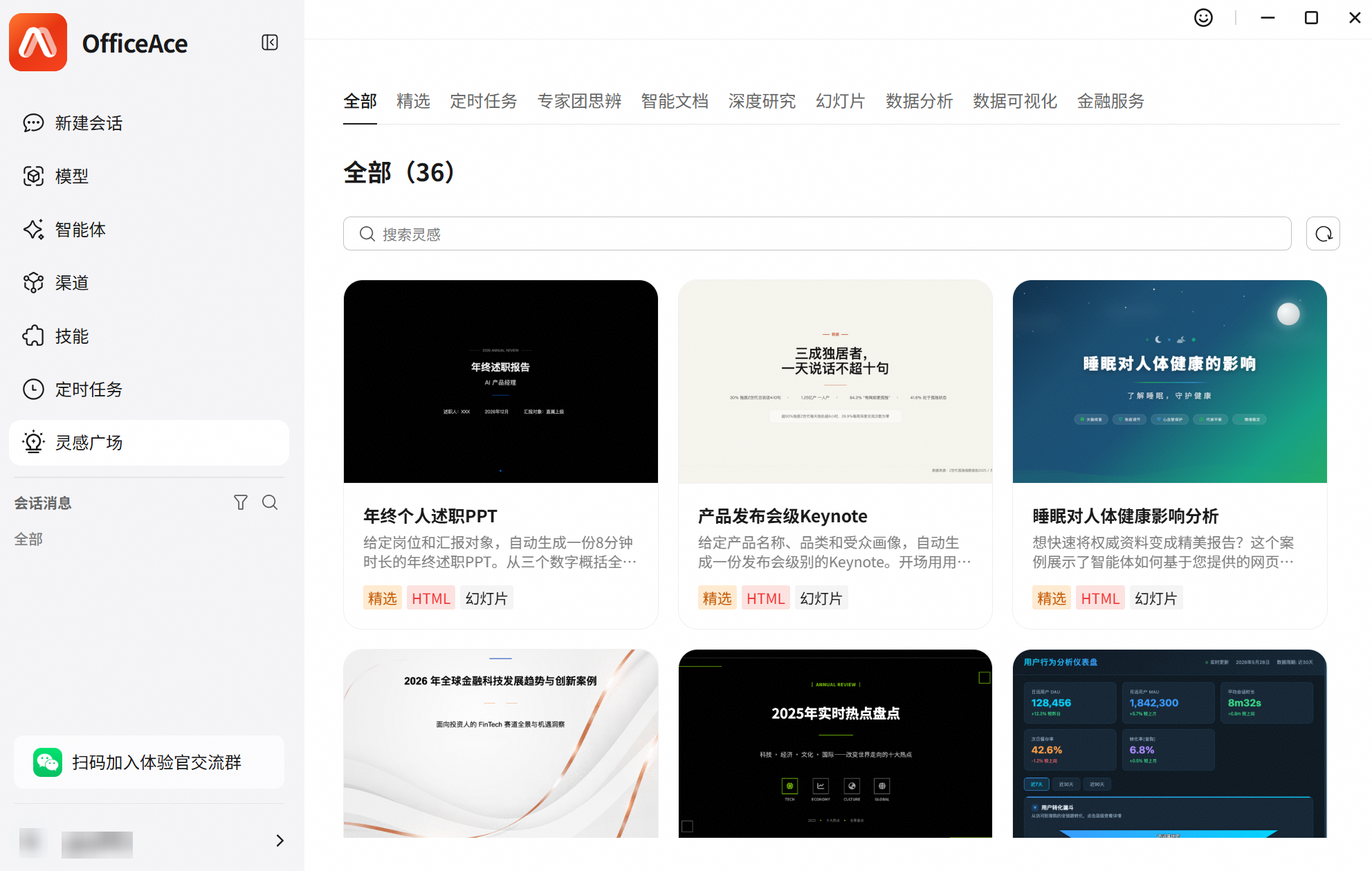Click HTML tag on 睡眠对人体健康影响分析 card

point(1100,598)
